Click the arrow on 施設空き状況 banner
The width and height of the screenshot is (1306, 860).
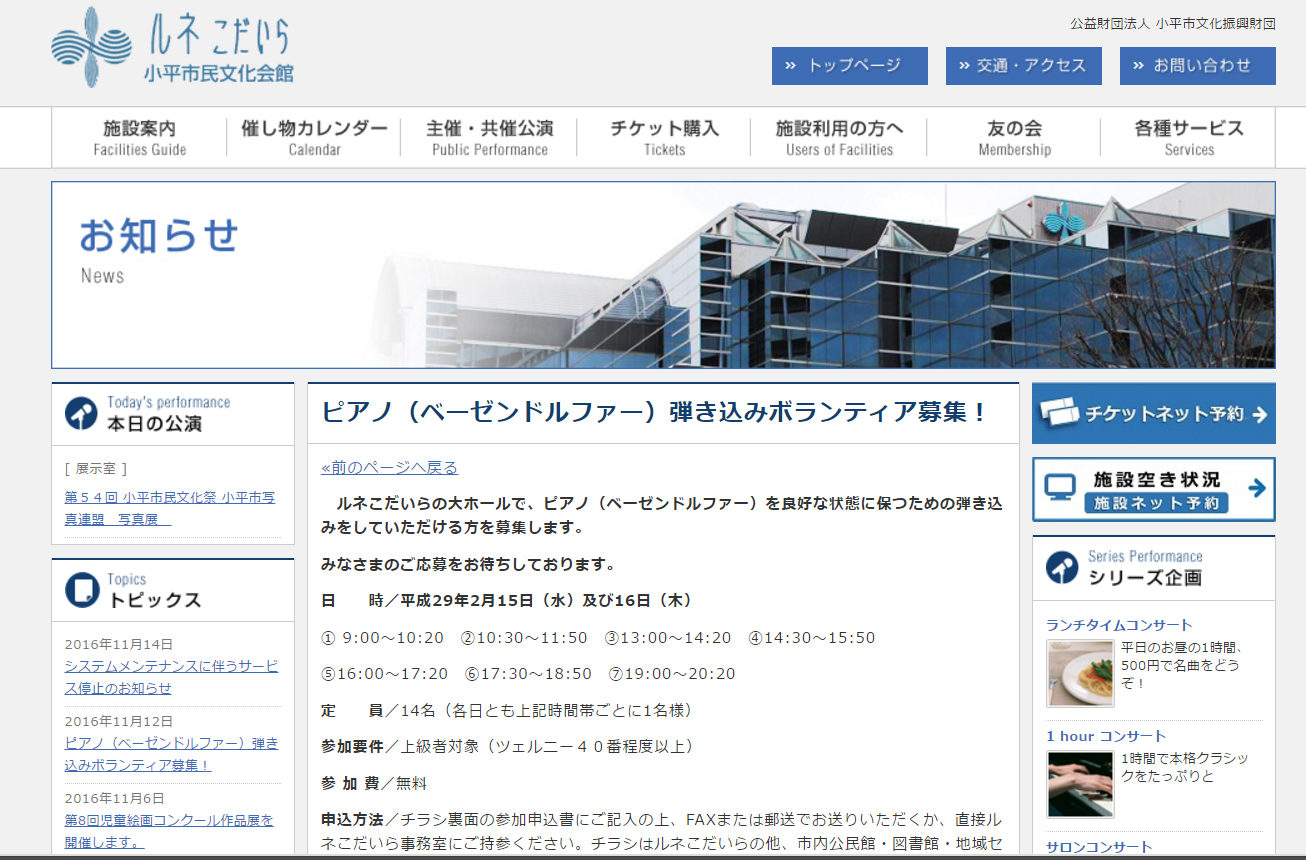click(1257, 488)
